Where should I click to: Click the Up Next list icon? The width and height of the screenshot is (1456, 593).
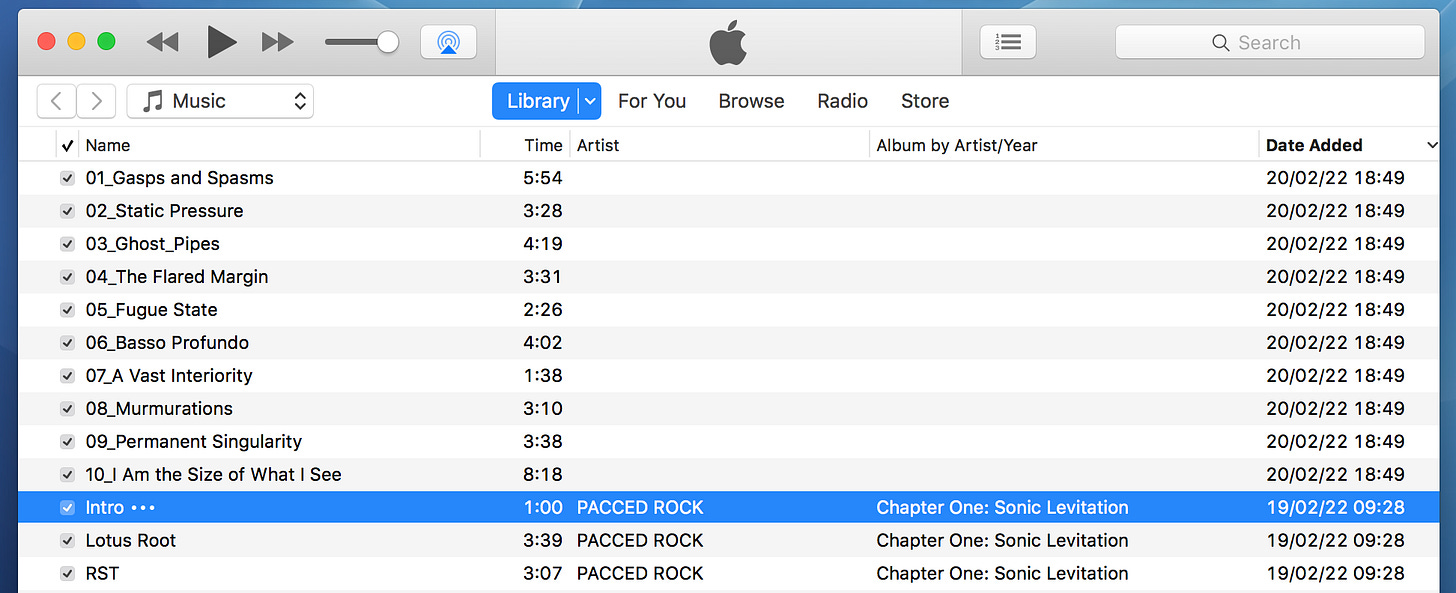pos(1008,42)
